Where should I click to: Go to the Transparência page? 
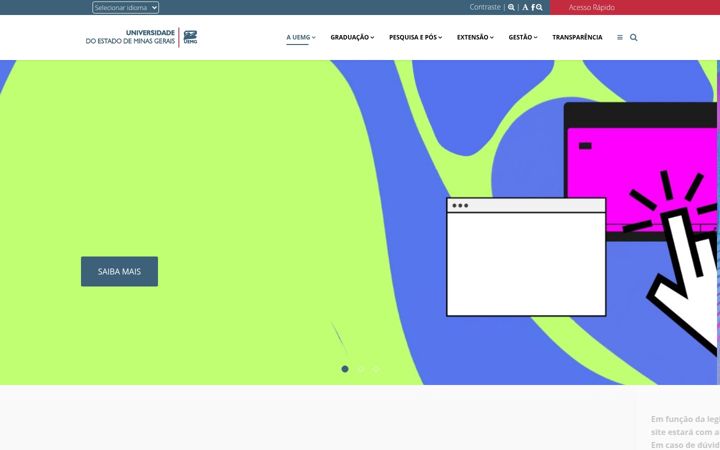click(577, 37)
